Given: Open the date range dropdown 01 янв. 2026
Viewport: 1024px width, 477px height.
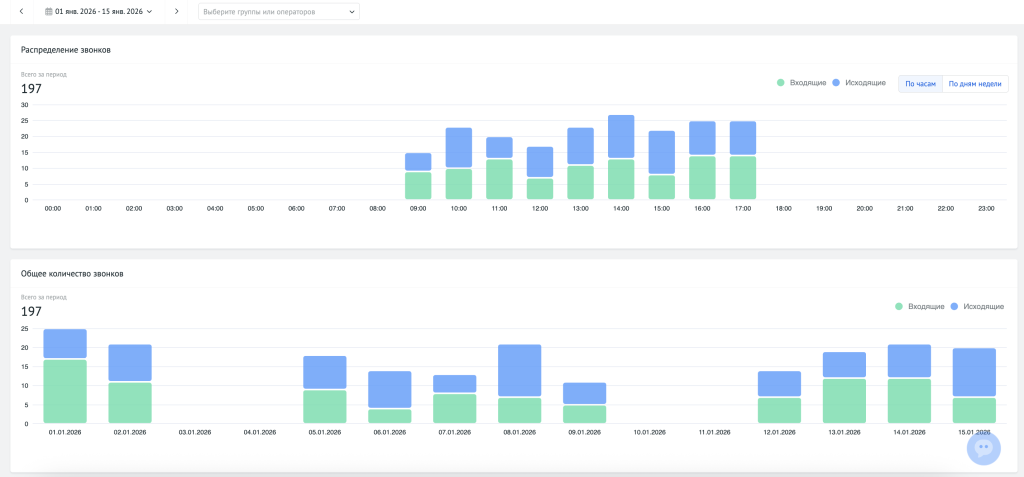Looking at the screenshot, I should click(x=99, y=11).
